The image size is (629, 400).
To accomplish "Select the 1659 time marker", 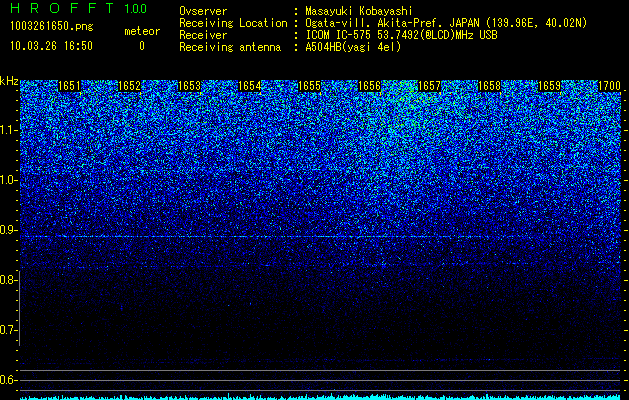I will pyautogui.click(x=549, y=86).
